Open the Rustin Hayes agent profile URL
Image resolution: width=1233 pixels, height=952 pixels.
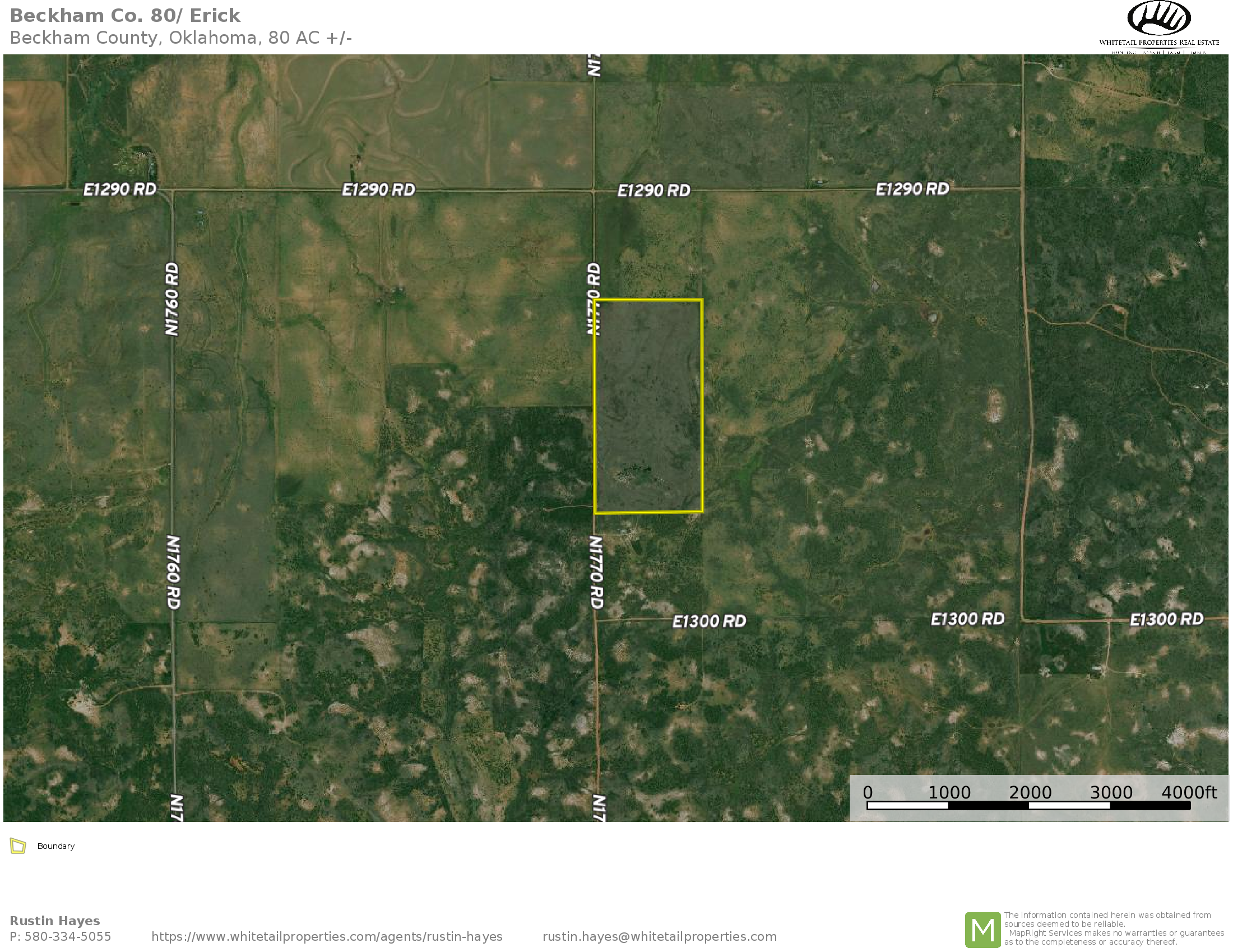tap(326, 937)
